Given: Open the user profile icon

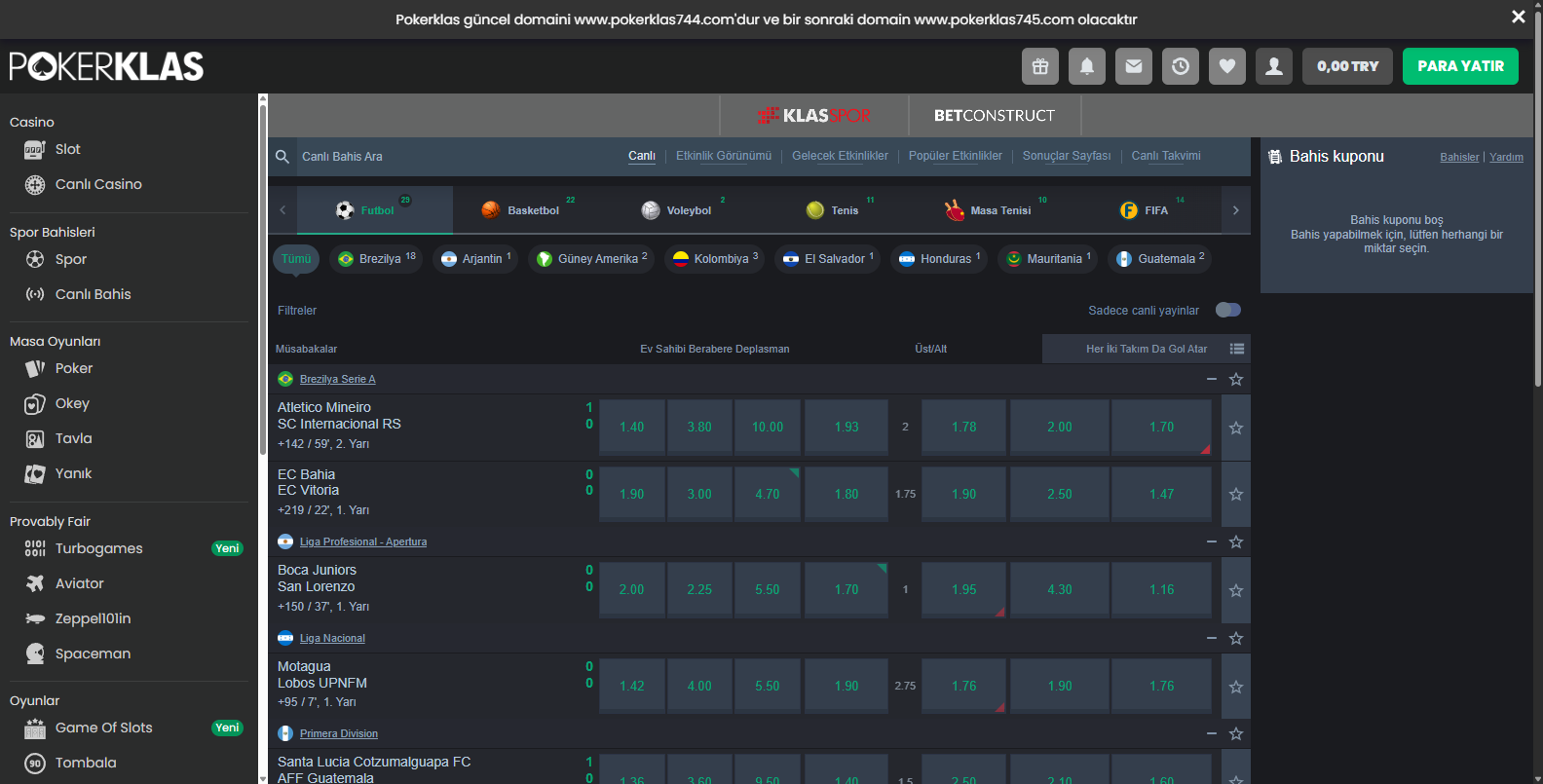Looking at the screenshot, I should [x=1274, y=66].
